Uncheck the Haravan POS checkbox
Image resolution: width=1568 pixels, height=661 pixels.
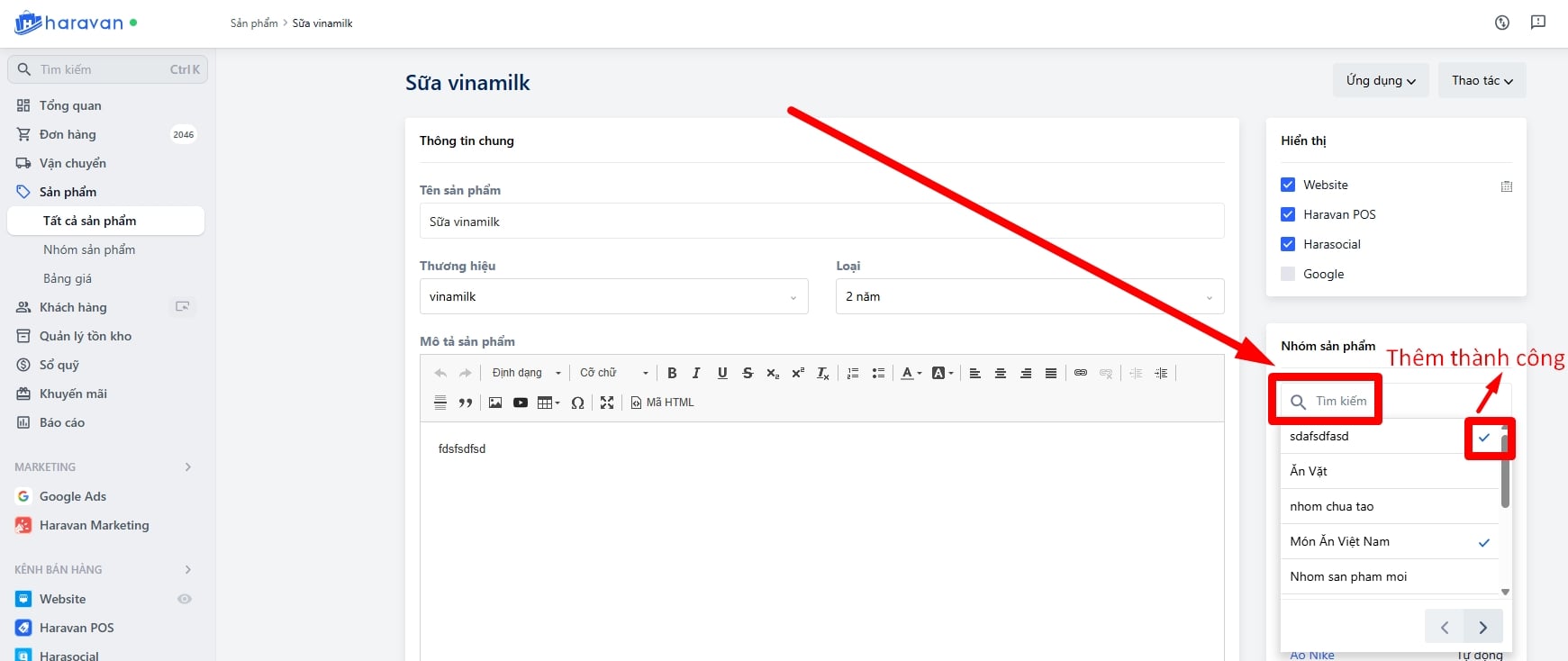click(1288, 214)
